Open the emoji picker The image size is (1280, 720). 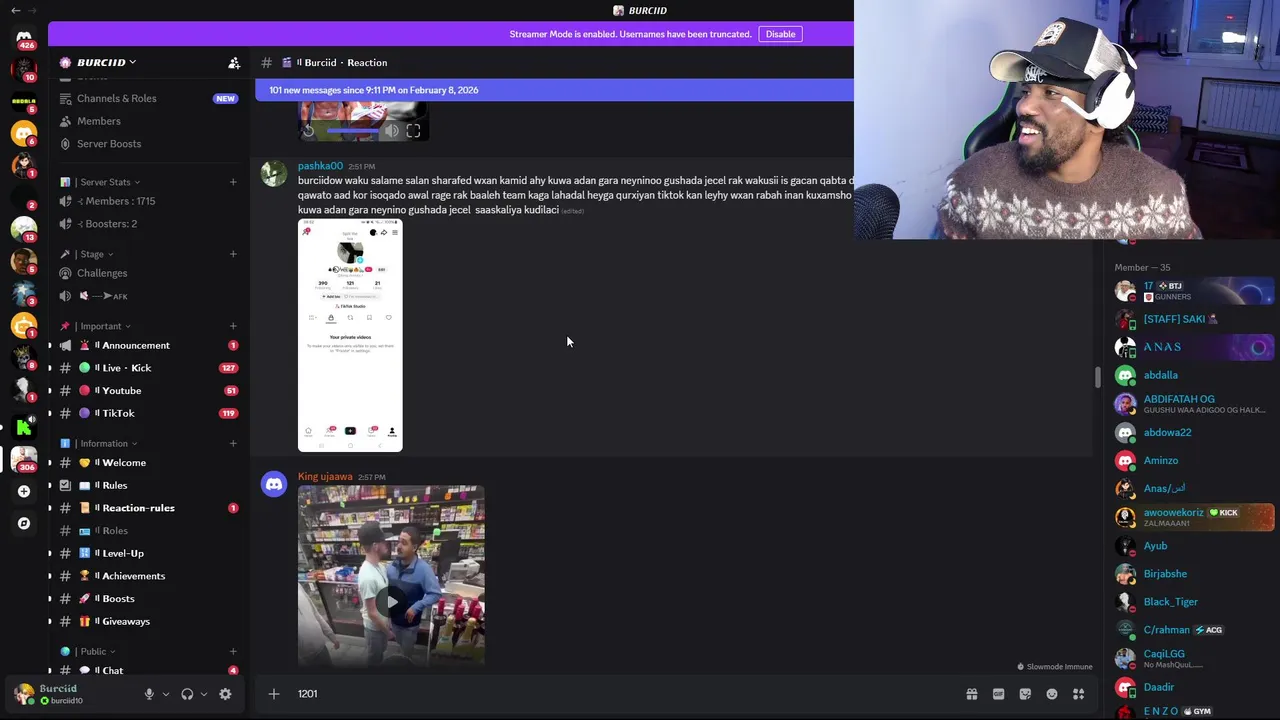[1052, 694]
